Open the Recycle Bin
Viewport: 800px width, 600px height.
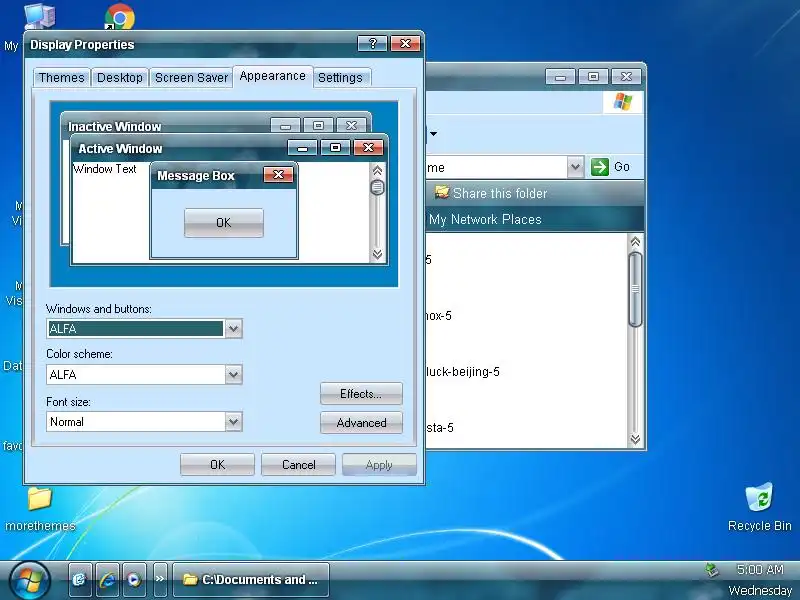[759, 508]
